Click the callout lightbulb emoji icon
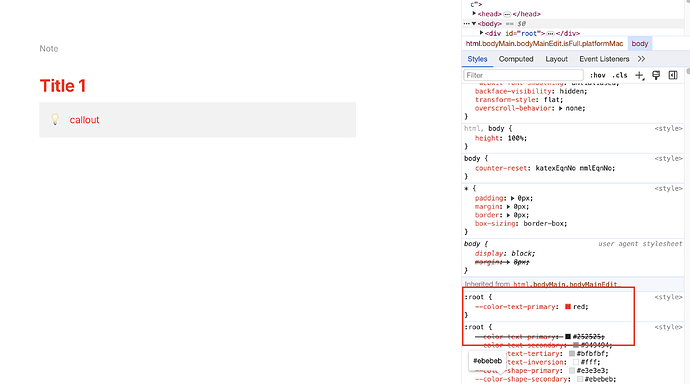 tap(55, 119)
